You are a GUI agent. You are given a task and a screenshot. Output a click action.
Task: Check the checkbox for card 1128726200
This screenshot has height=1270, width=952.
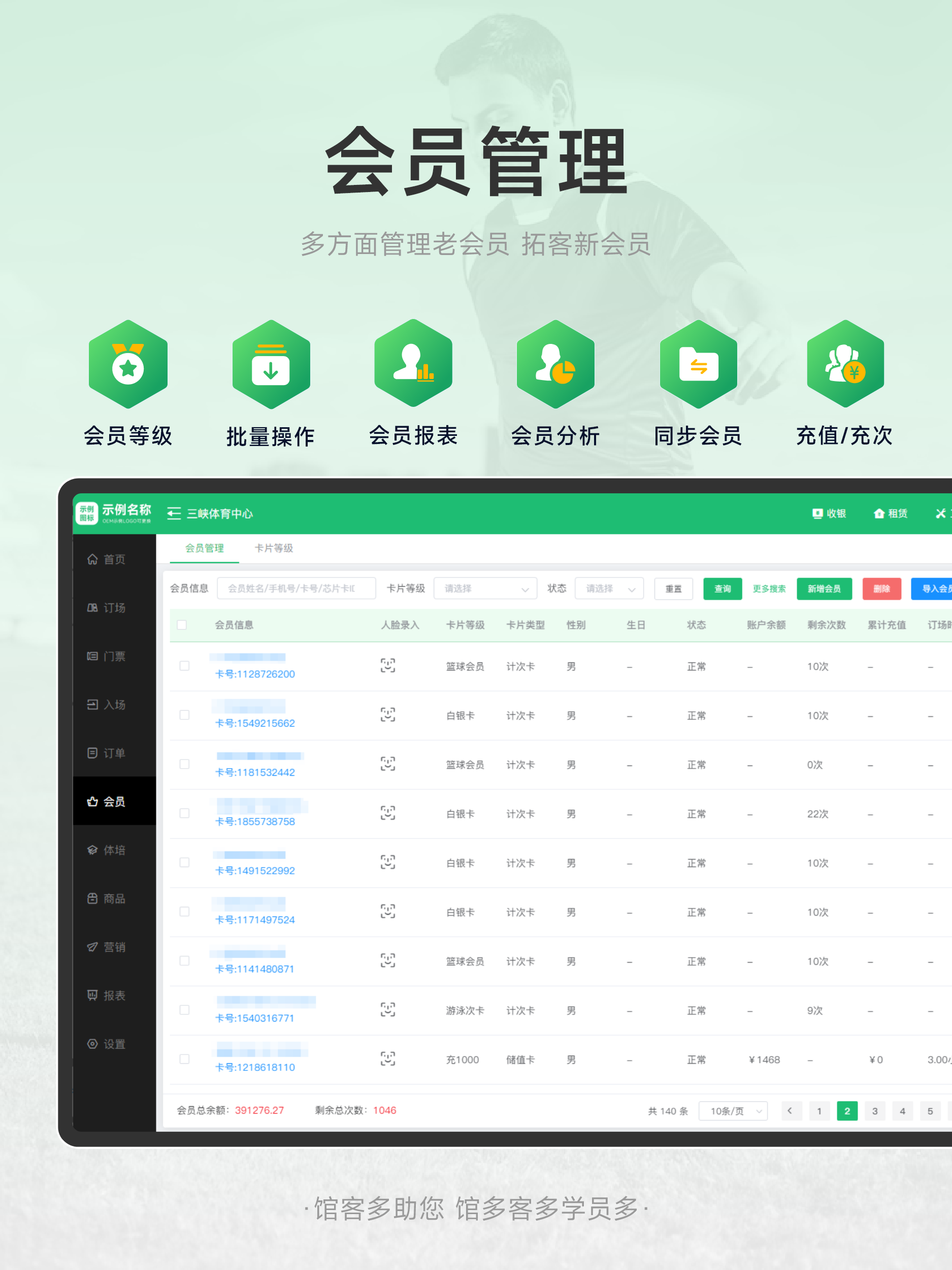click(x=184, y=667)
